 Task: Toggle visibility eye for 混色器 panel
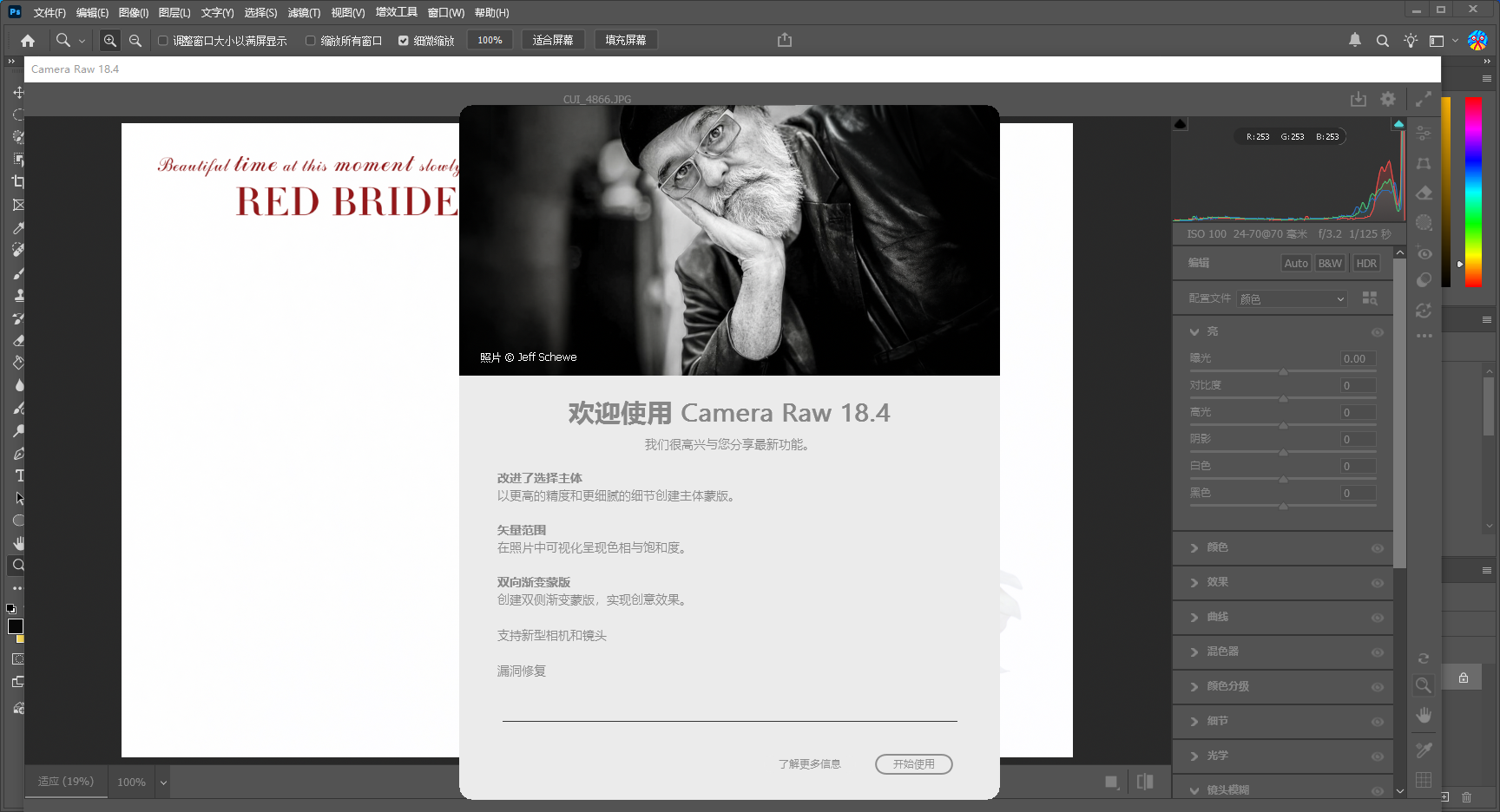(x=1377, y=652)
